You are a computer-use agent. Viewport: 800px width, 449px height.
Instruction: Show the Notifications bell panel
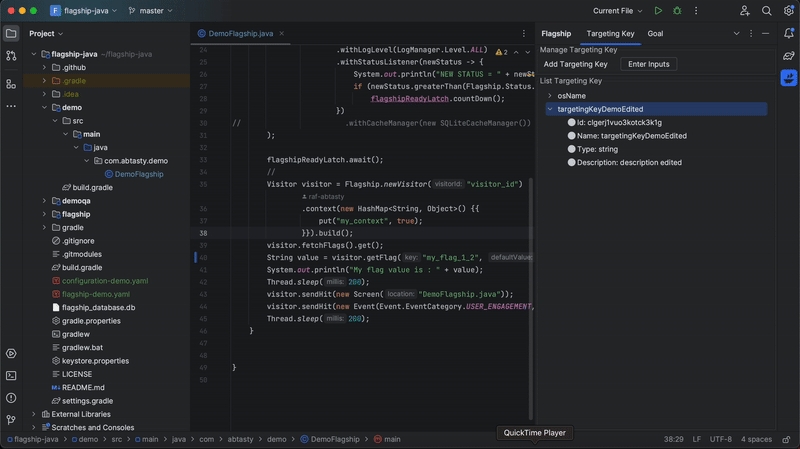[x=789, y=34]
